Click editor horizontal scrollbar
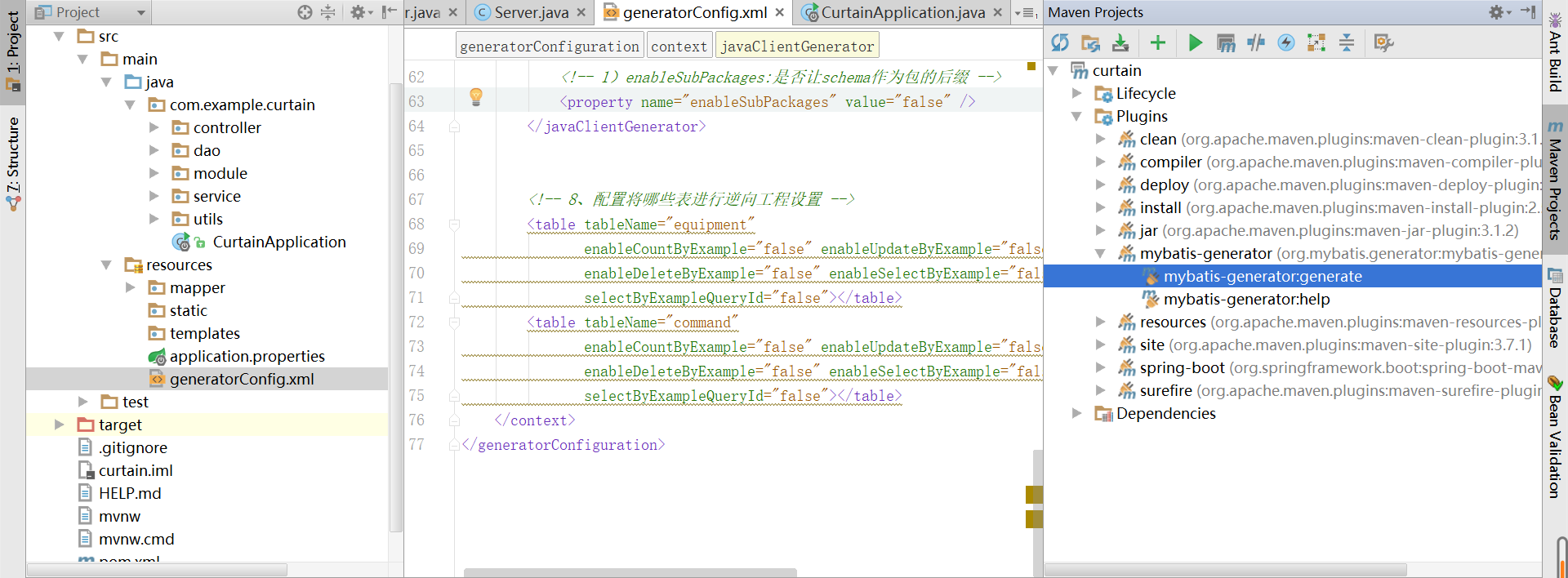Screen dimensions: 1568x578 pyautogui.click(x=630, y=572)
